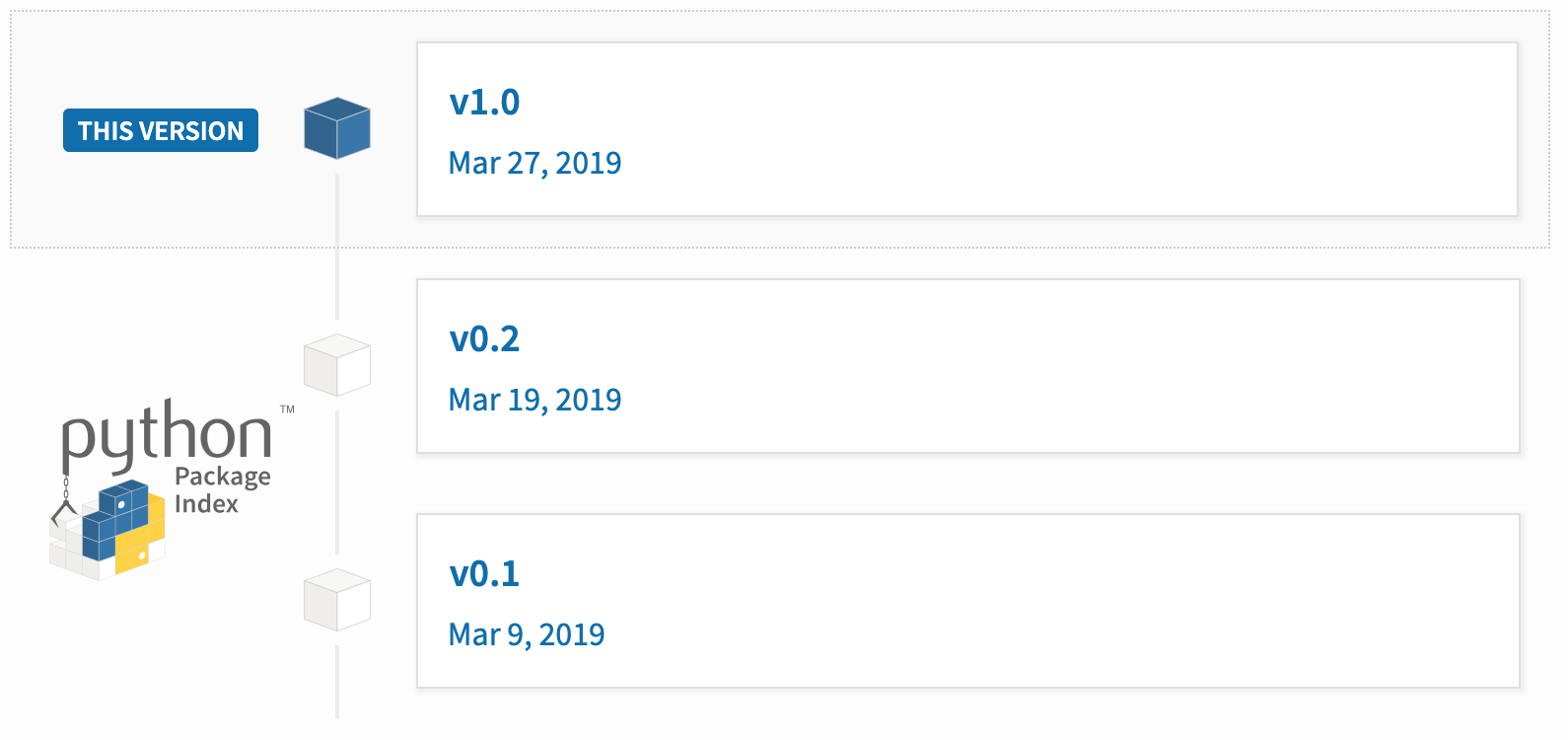Click the THIS VERSION badge
1568x740 pixels.
[161, 130]
